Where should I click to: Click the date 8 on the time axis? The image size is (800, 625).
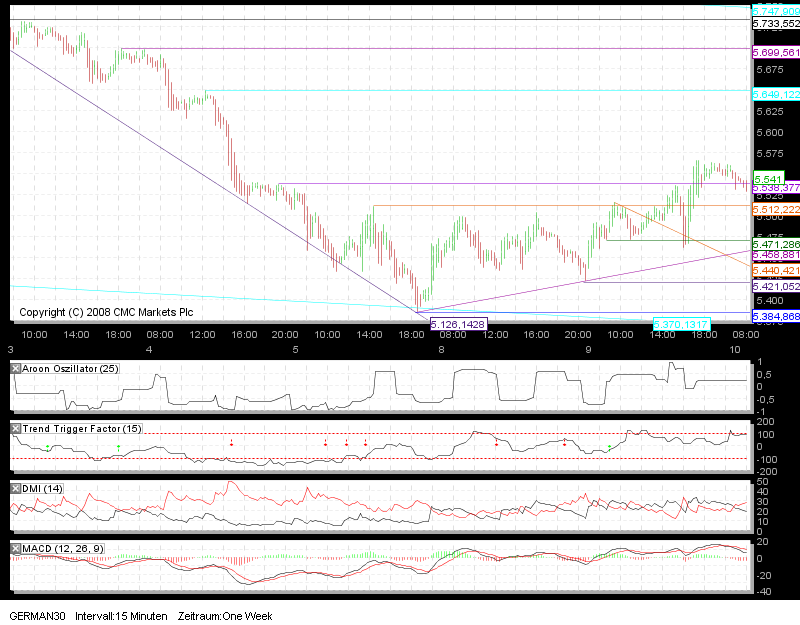click(441, 349)
